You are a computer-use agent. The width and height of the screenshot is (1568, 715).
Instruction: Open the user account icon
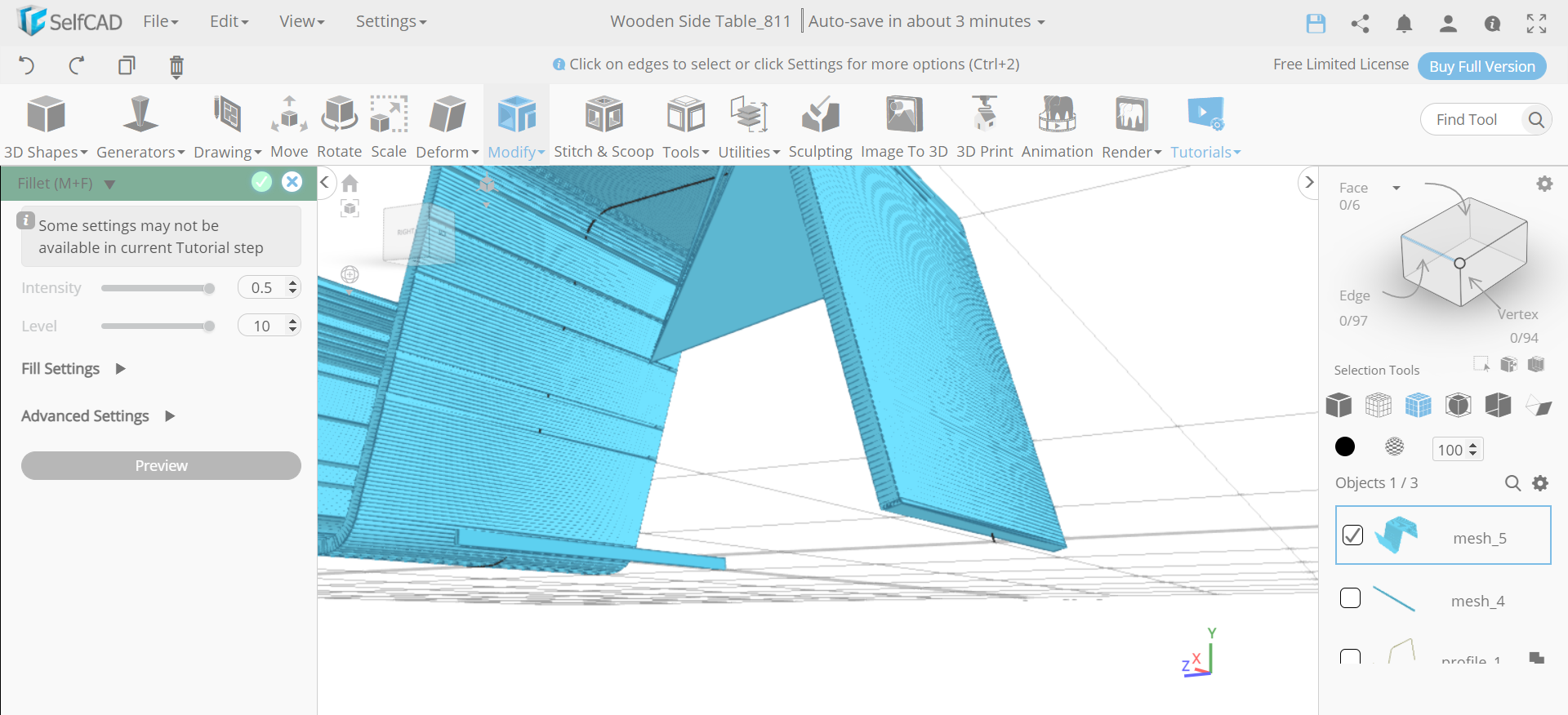[1448, 24]
